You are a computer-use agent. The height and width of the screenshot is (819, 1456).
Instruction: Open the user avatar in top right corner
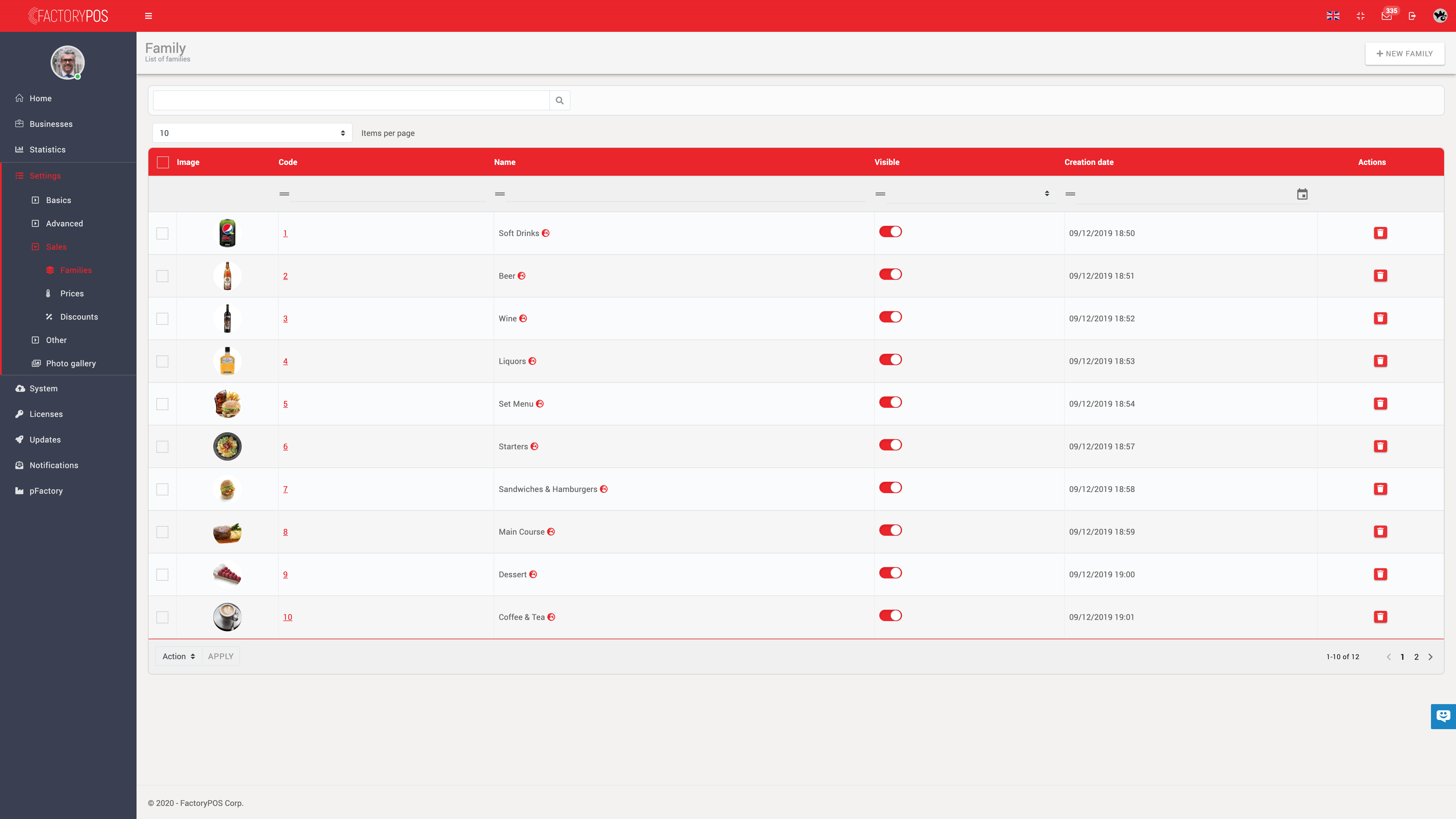click(x=1440, y=16)
